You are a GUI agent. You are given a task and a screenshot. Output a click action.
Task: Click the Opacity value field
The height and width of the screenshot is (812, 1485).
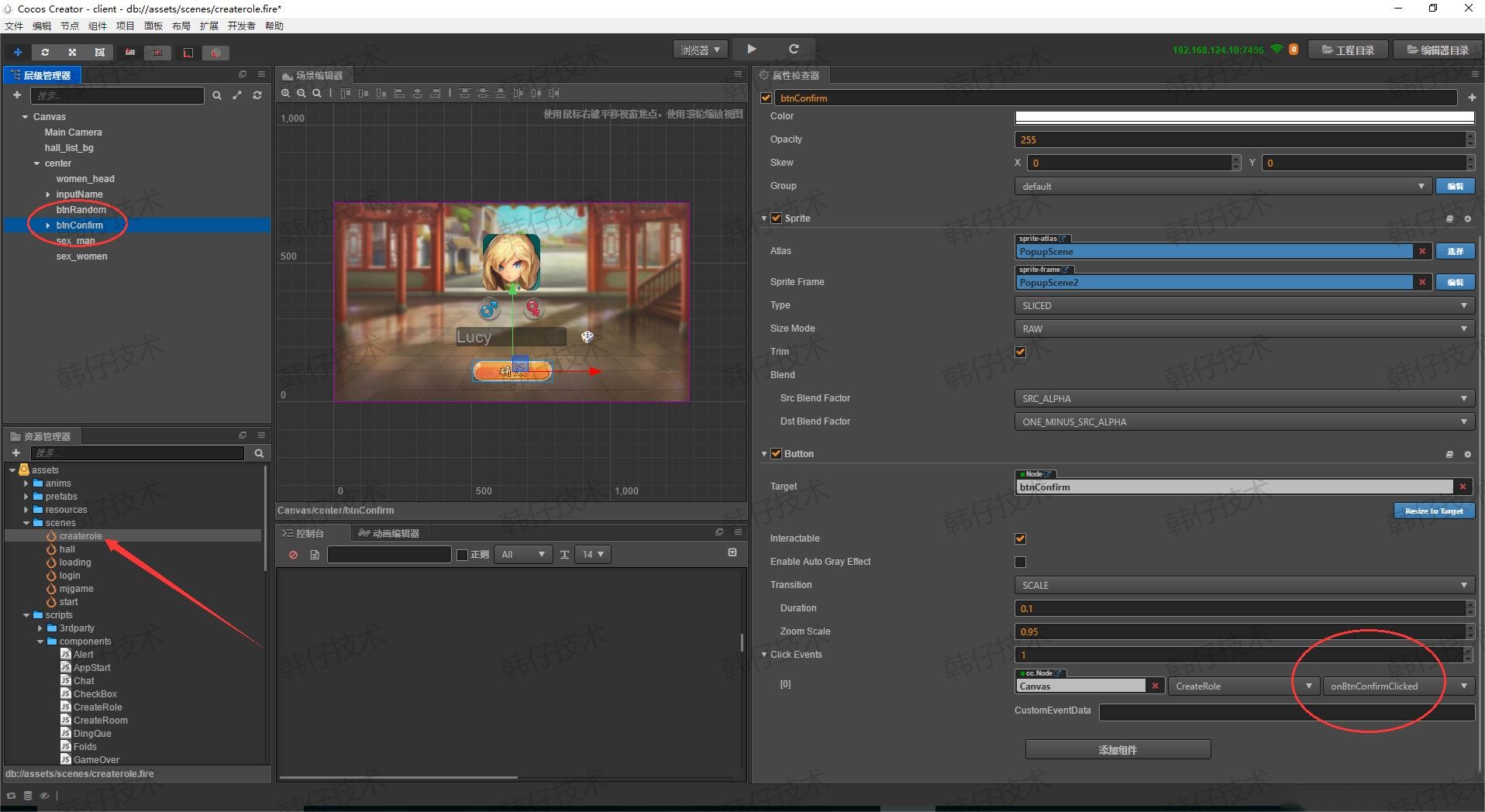(1240, 139)
